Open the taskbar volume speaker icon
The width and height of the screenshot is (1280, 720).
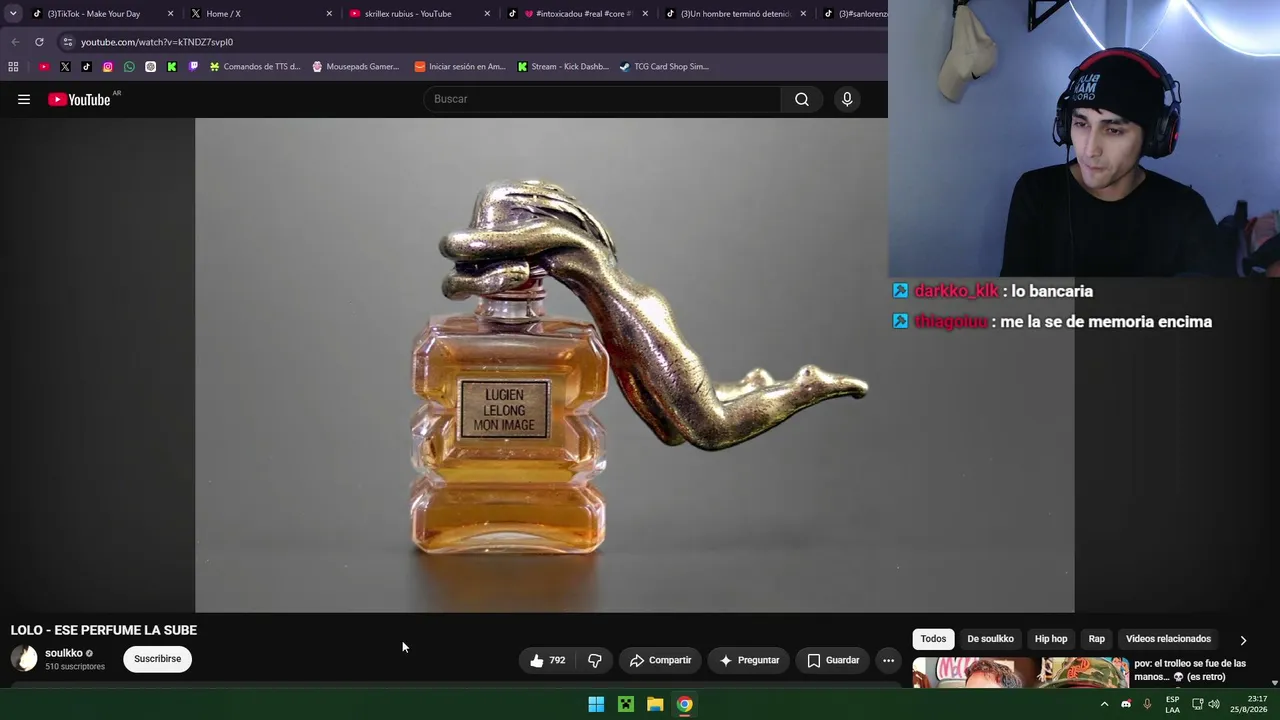[1214, 704]
